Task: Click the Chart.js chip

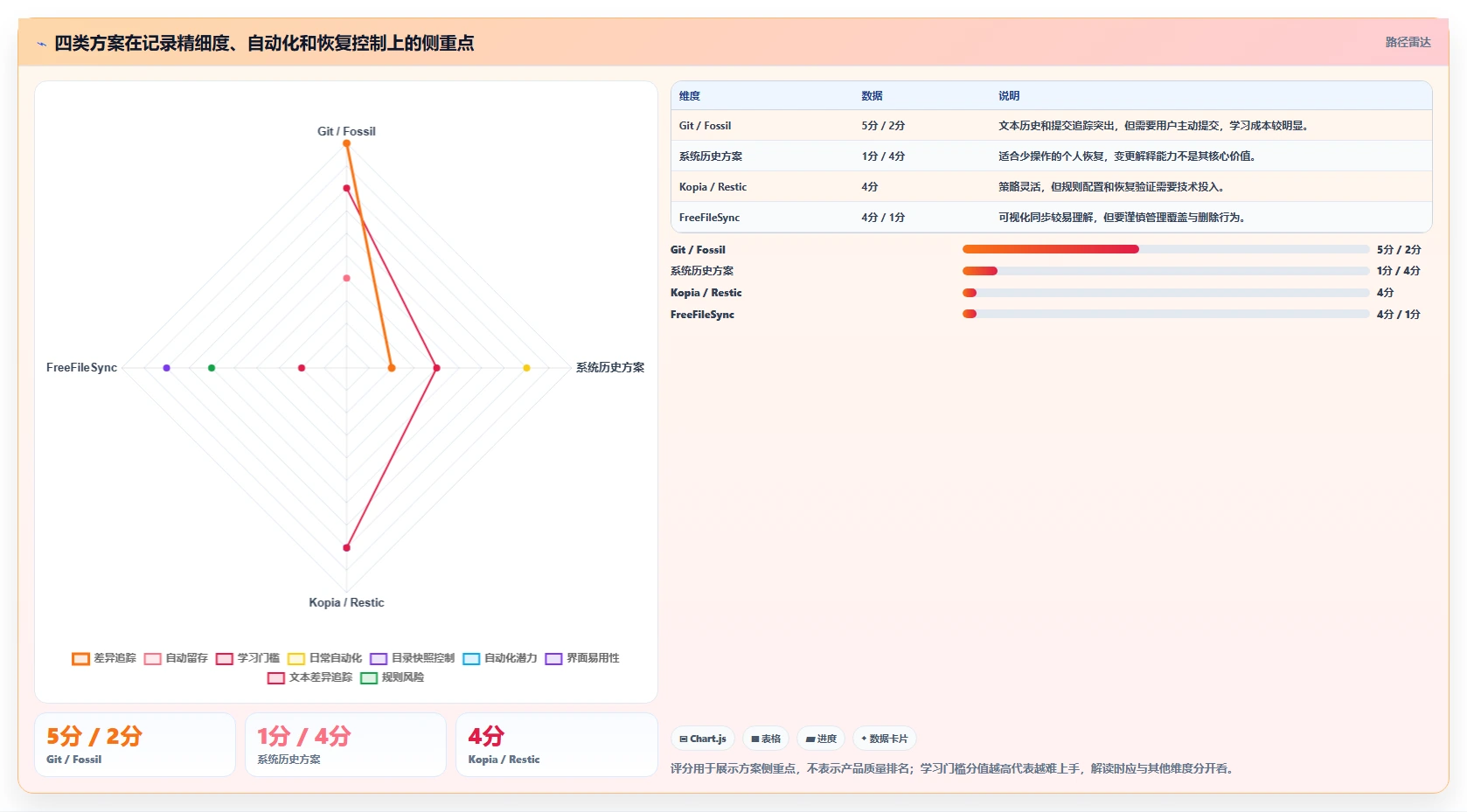Action: click(703, 739)
